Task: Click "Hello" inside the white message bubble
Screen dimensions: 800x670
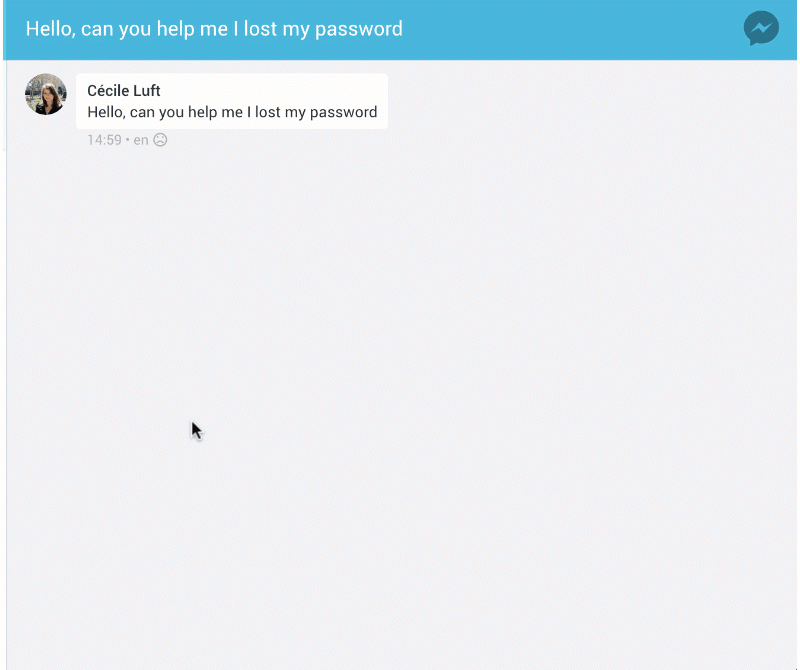Action: point(107,112)
